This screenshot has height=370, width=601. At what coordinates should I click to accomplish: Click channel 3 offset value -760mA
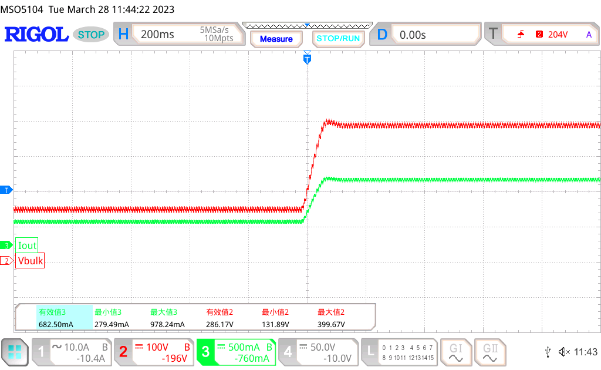click(x=251, y=358)
